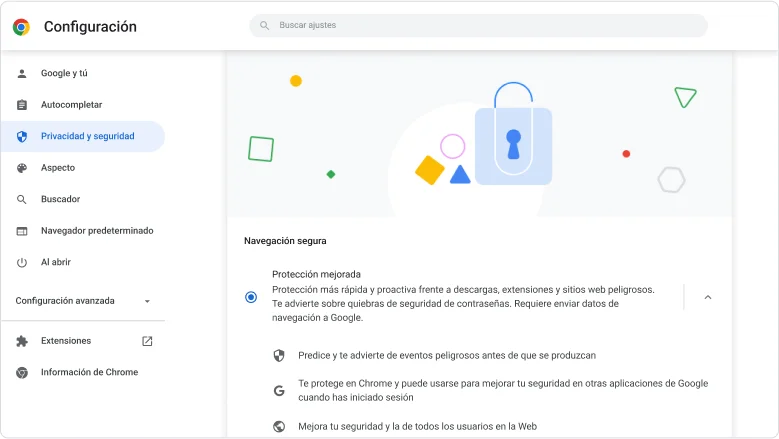Select the Protección mejorada radio button
The image size is (779, 439).
click(x=251, y=297)
